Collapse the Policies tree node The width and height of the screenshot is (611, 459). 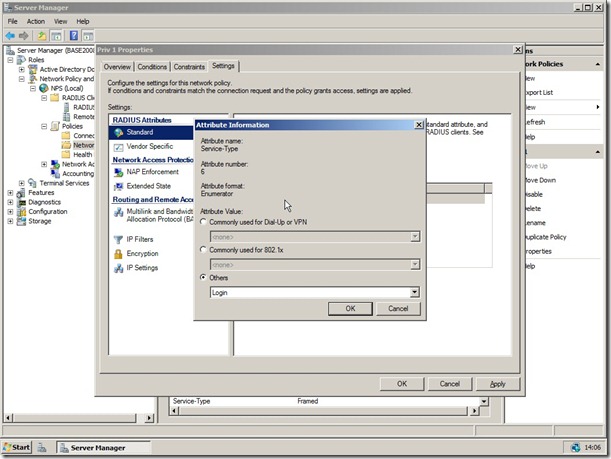click(x=44, y=126)
